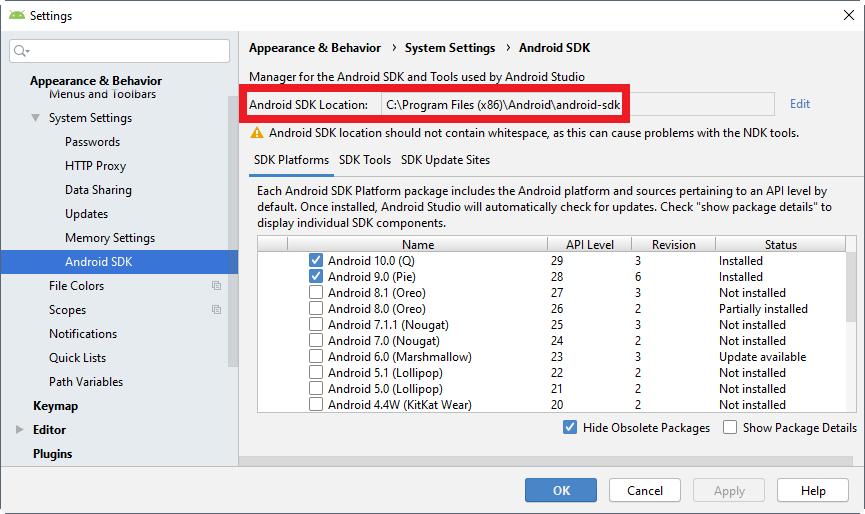
Task: Click the "Partially installed" status cell
Action: [x=763, y=308]
